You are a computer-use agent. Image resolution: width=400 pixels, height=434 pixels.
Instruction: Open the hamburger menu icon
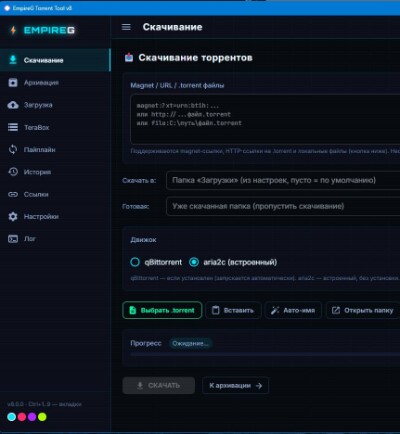[126, 27]
